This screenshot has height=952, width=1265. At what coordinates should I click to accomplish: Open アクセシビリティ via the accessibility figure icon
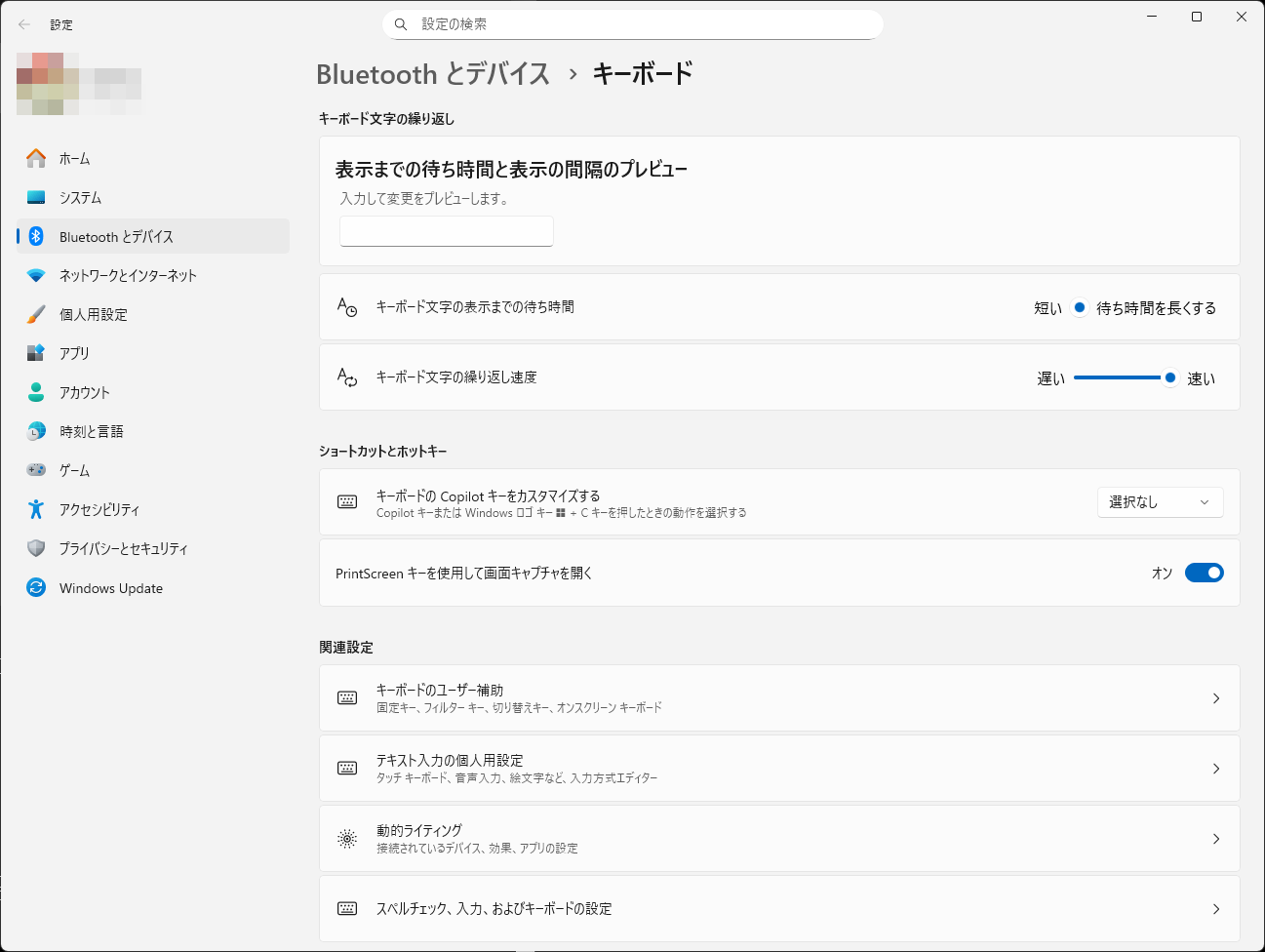36,509
